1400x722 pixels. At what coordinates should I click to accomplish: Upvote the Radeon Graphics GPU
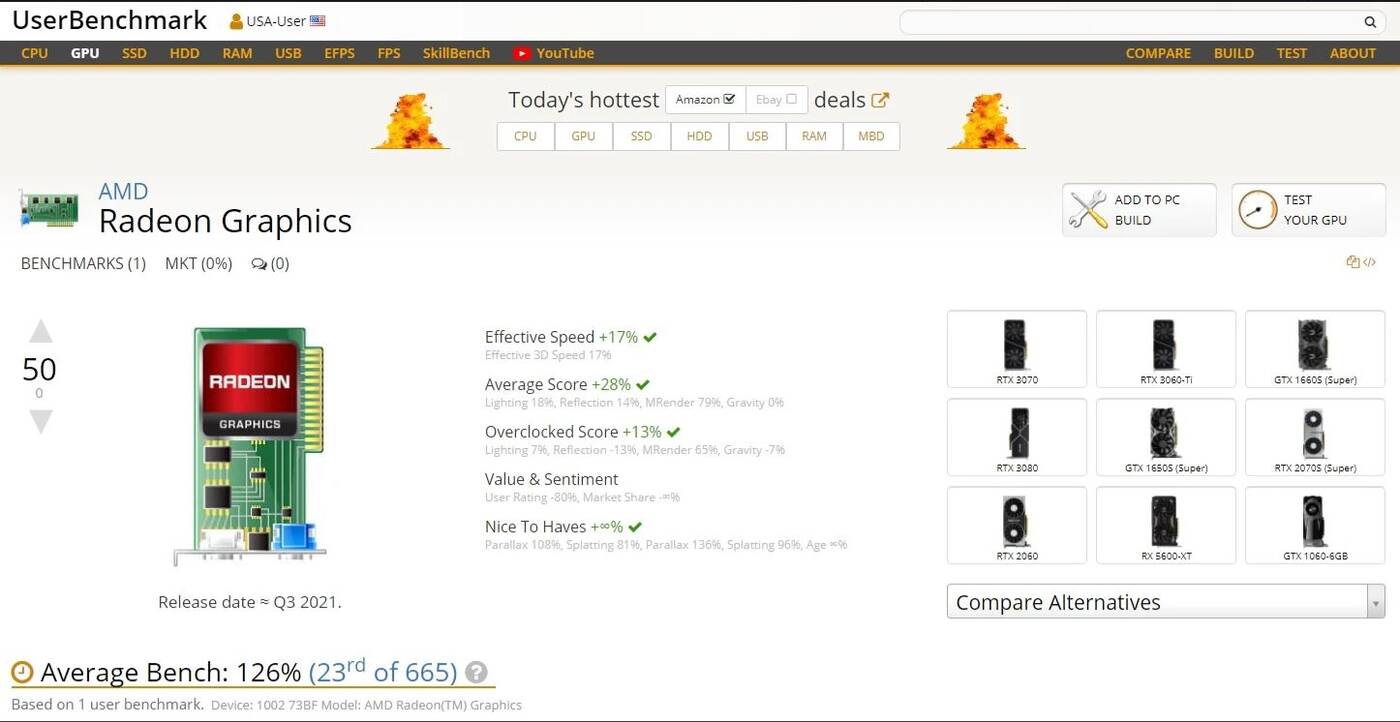click(x=40, y=332)
